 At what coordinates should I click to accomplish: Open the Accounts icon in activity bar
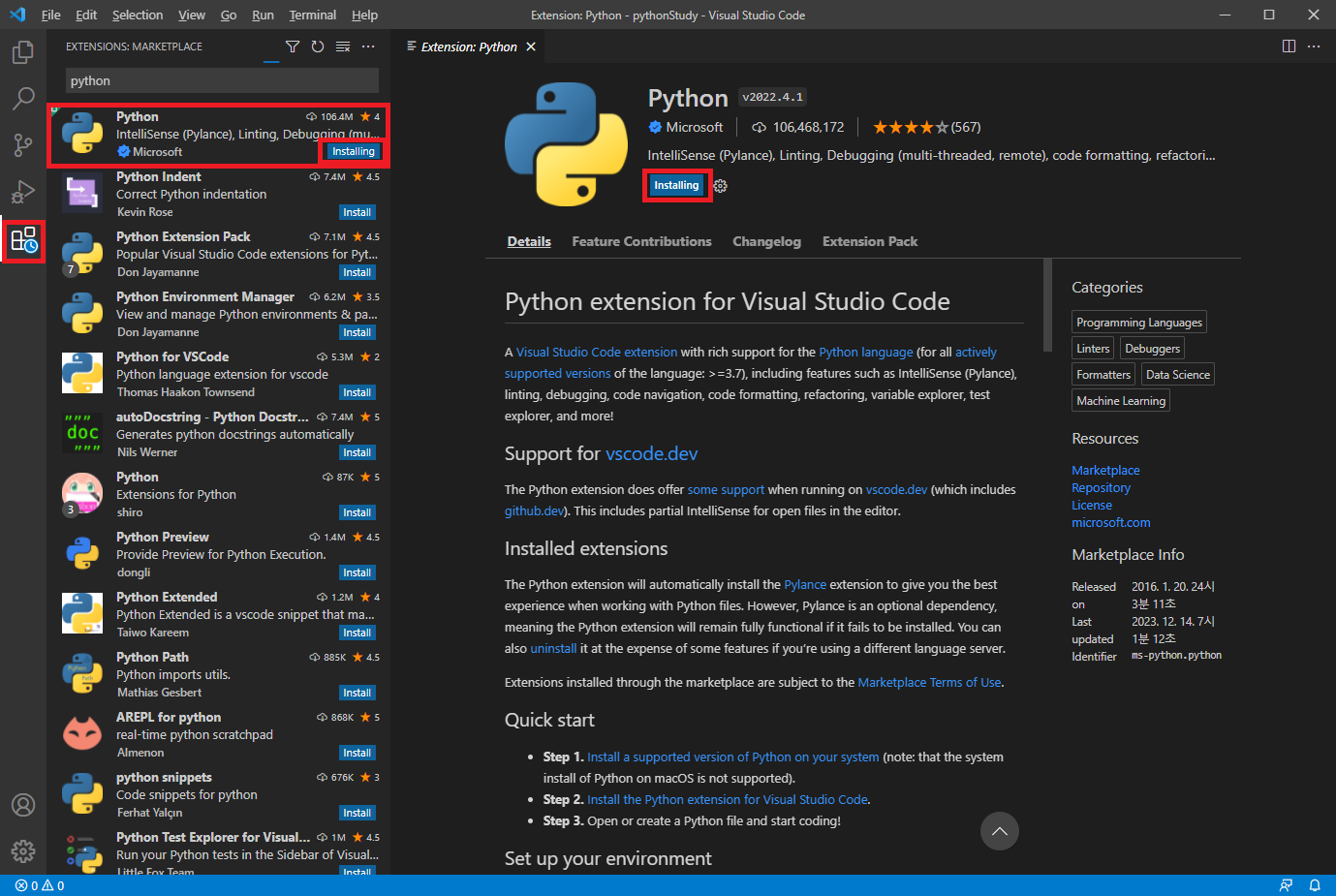pos(23,805)
